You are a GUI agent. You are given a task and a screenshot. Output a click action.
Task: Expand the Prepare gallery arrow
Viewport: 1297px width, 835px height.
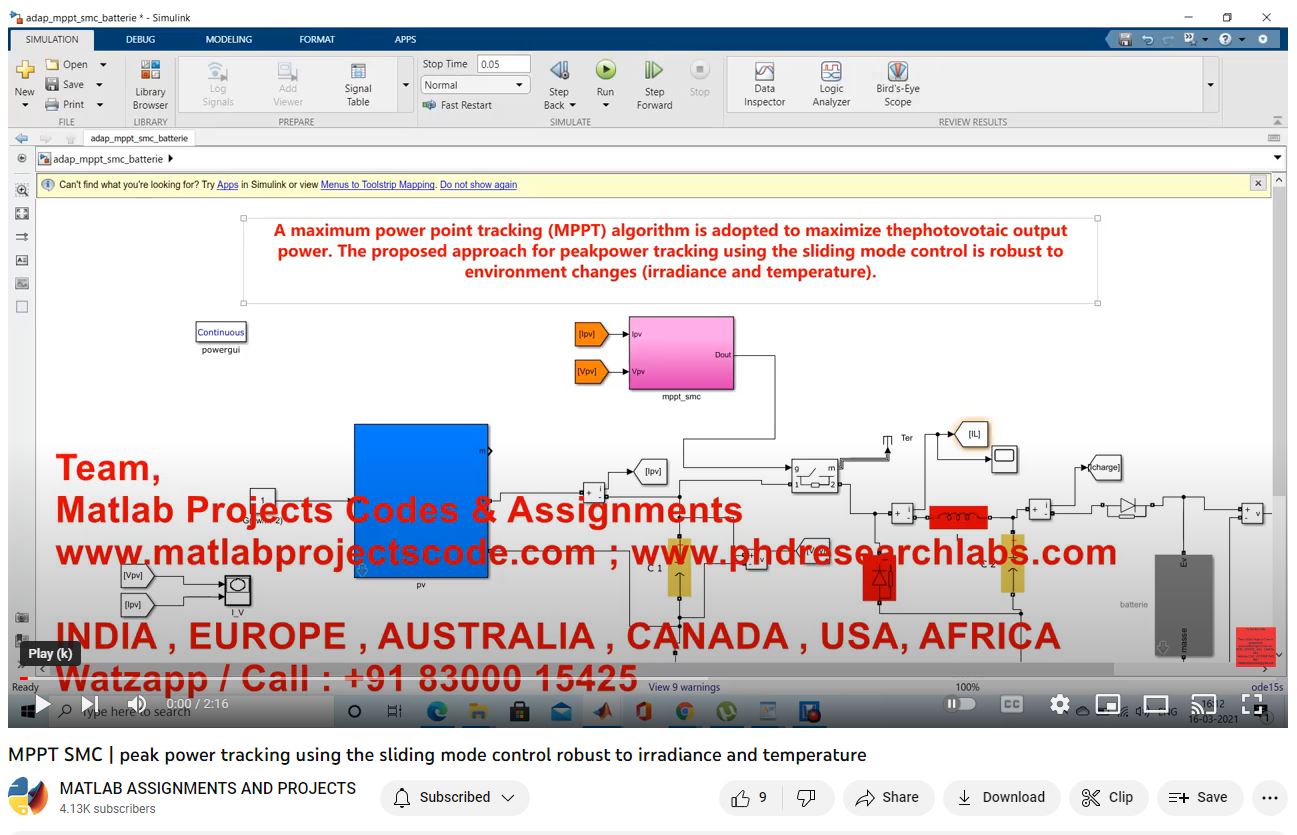pos(406,85)
